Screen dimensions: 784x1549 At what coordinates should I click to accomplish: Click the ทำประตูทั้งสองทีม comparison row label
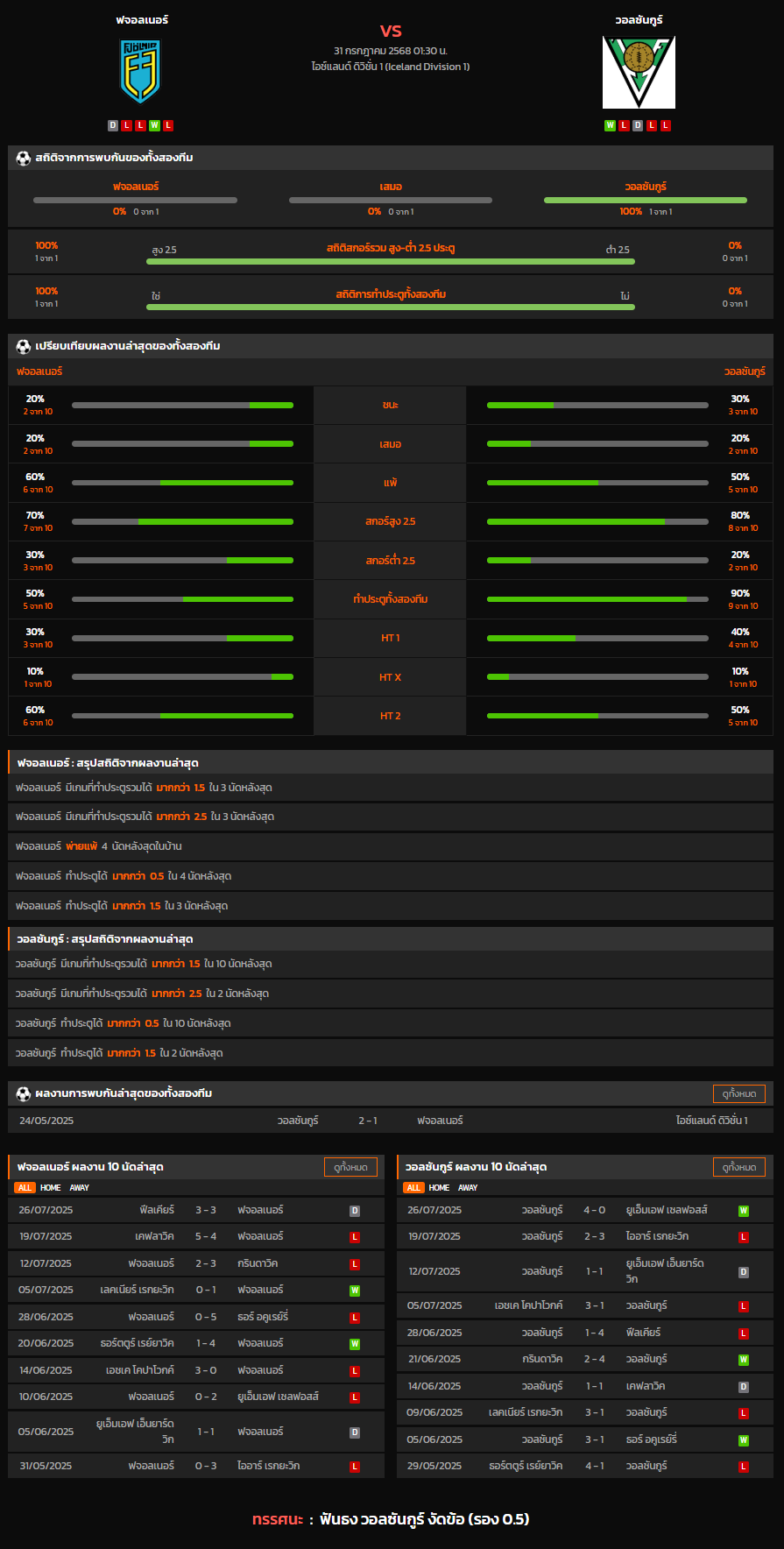point(391,599)
